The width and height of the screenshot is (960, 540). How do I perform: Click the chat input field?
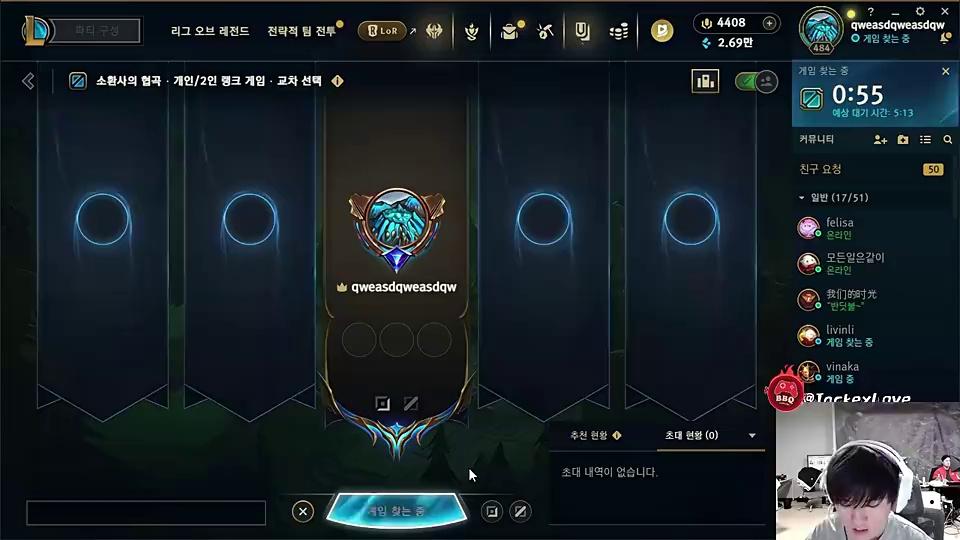[146, 512]
